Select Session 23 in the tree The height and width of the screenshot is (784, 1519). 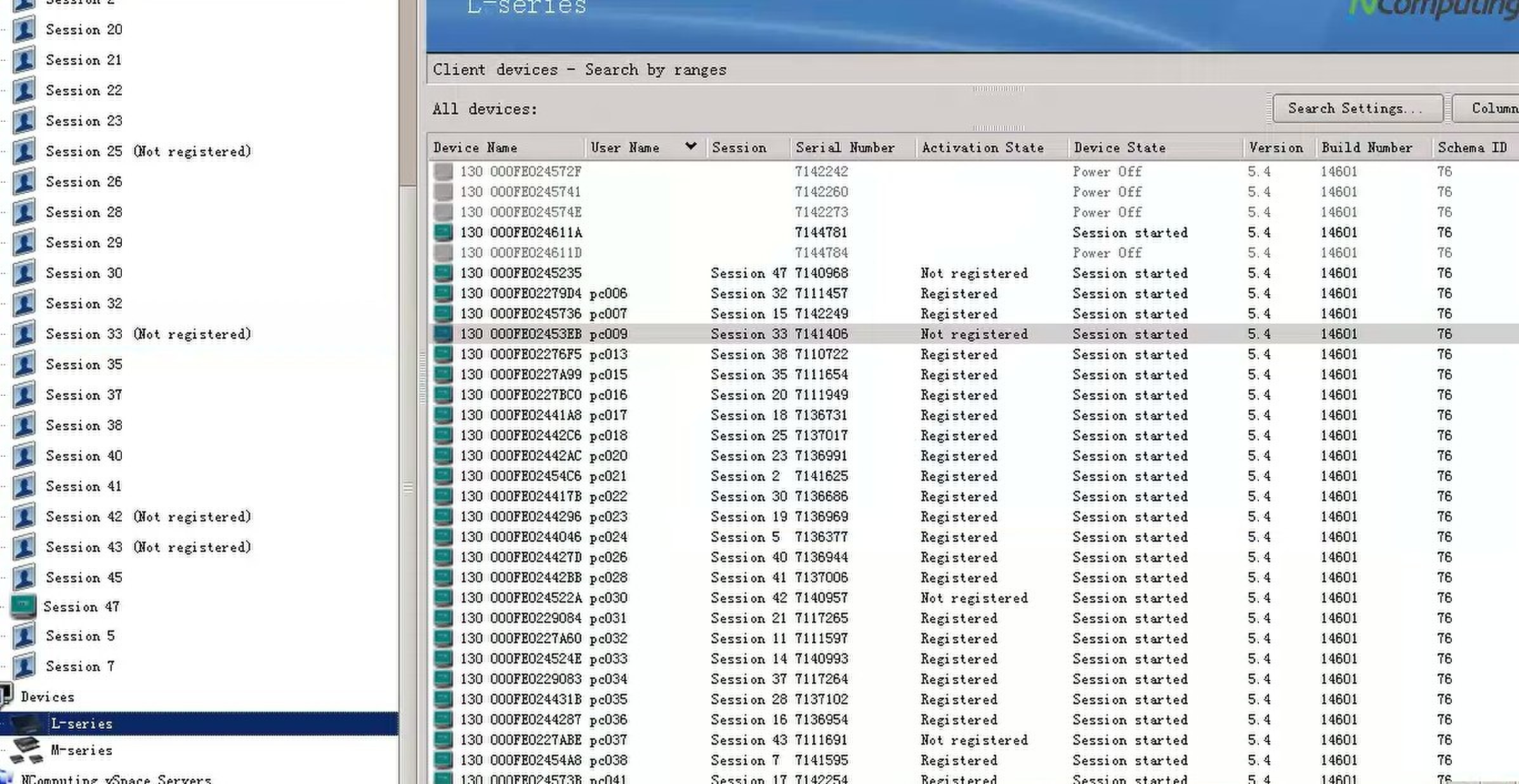pos(84,121)
